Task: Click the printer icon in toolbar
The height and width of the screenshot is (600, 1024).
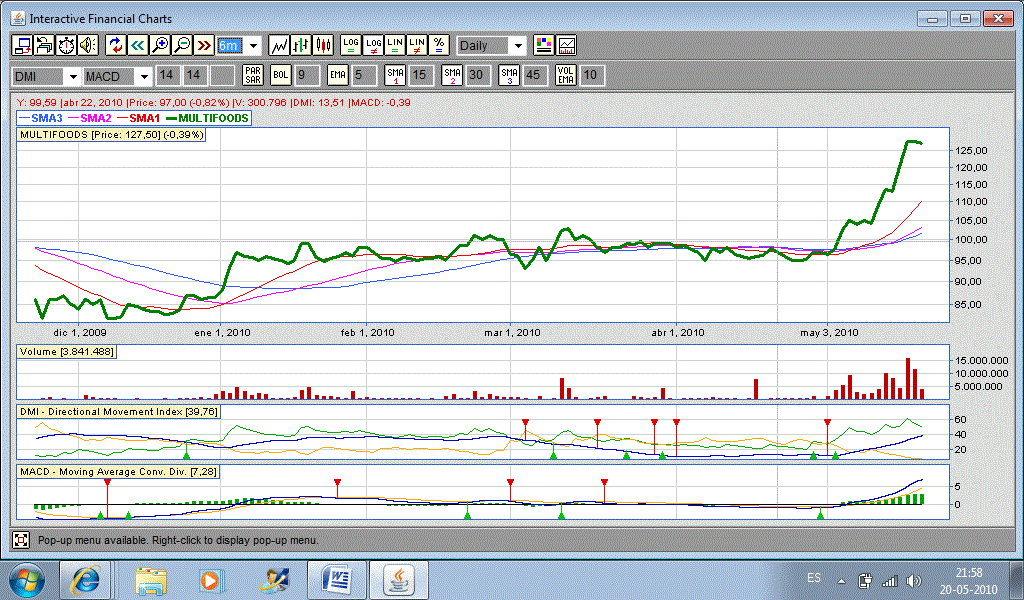Action: click(x=44, y=45)
